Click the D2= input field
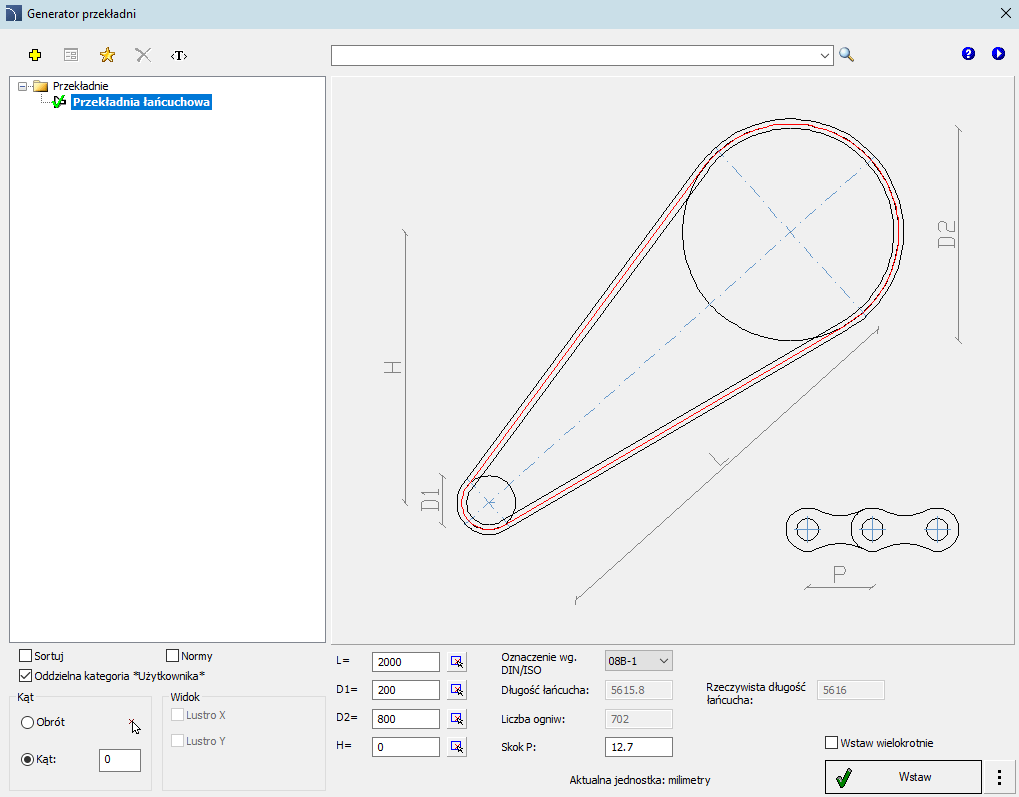Viewport: 1019px width, 797px height. click(x=406, y=718)
